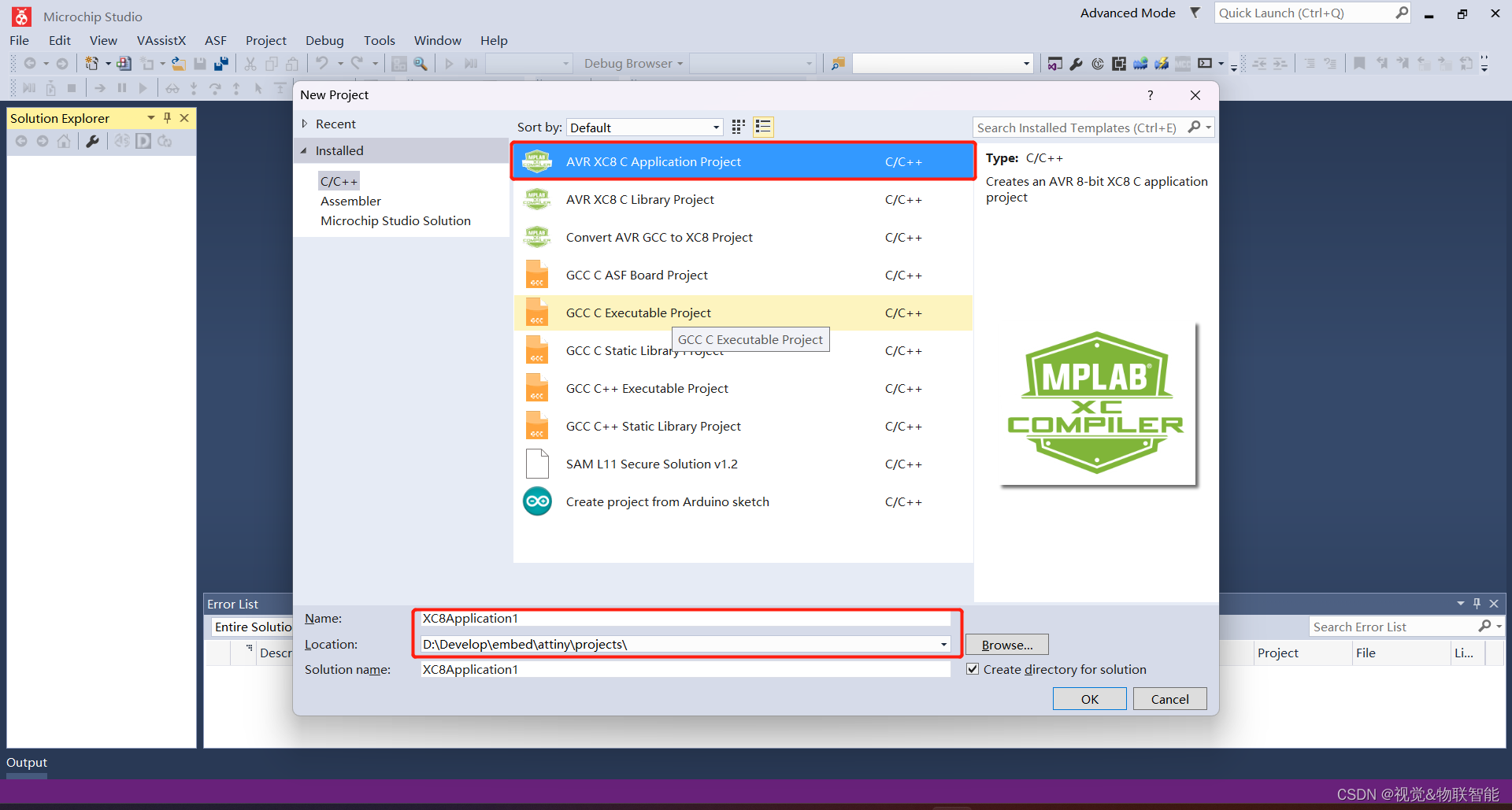Viewport: 1512px width, 810px height.
Task: Select the Assembler template category
Action: (350, 201)
